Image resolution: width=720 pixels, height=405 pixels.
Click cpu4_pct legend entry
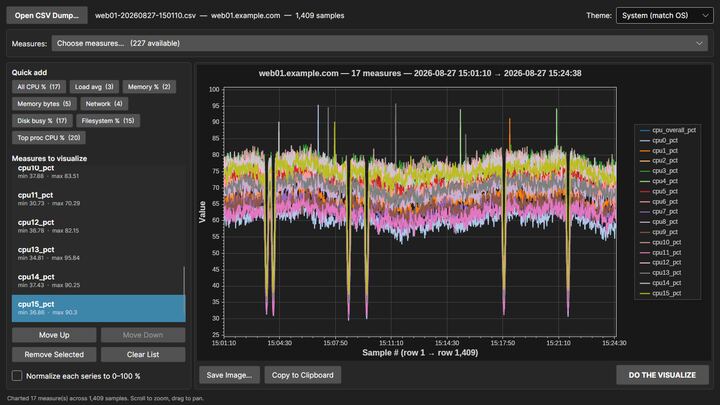click(659, 181)
